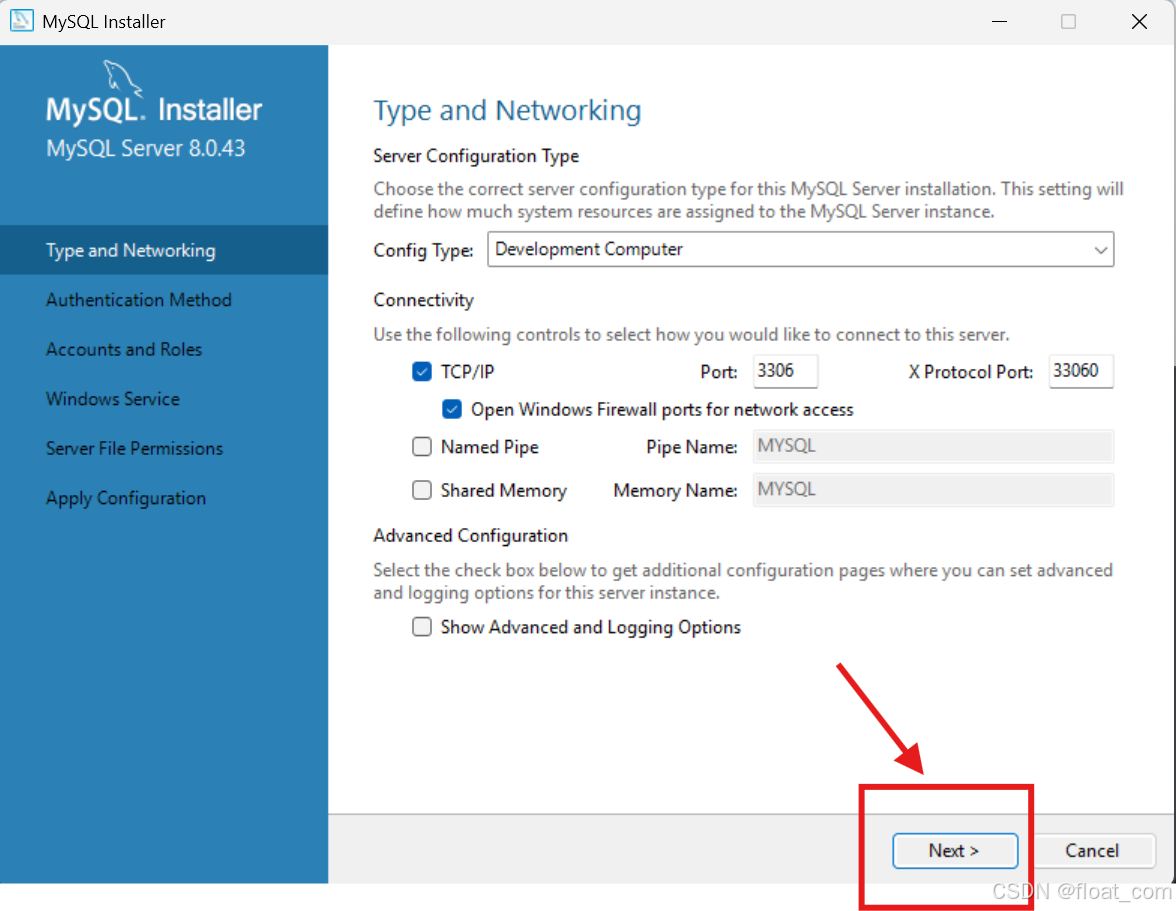Minimize the MySQL Installer window
This screenshot has height=911, width=1176.
click(999, 22)
